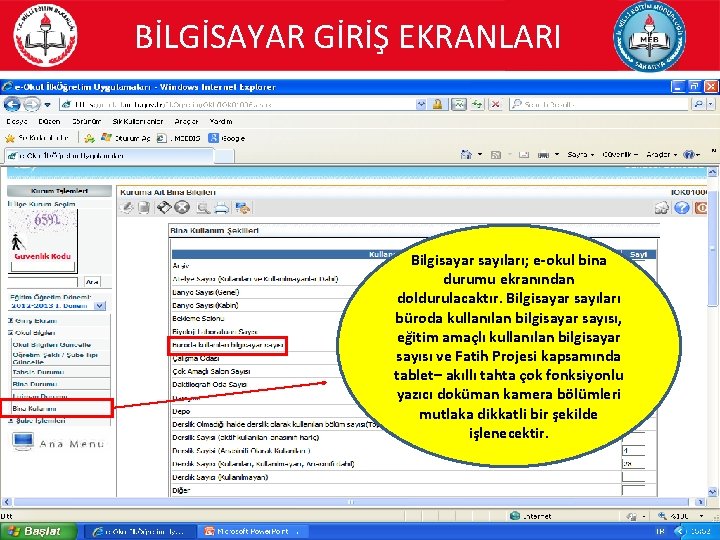
Task: Click the save document icon in page toolbar
Action: point(144,208)
